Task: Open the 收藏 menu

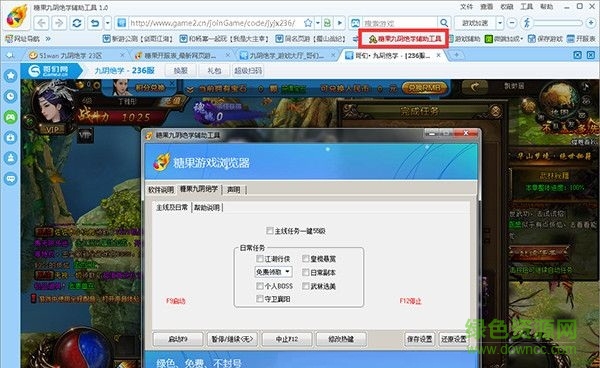Action: [x=507, y=7]
